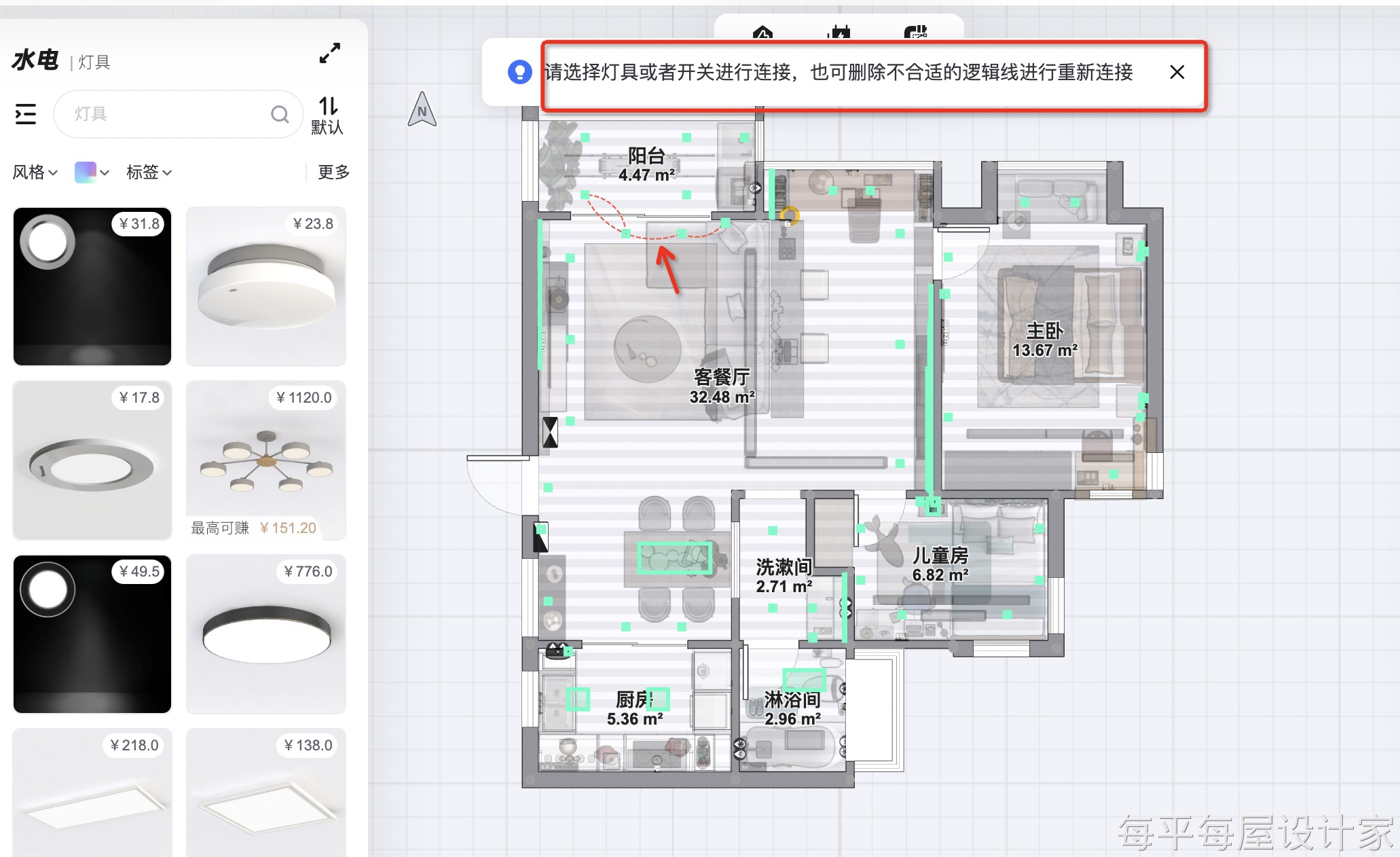
Task: Search in the 灯具 input field
Action: [178, 114]
